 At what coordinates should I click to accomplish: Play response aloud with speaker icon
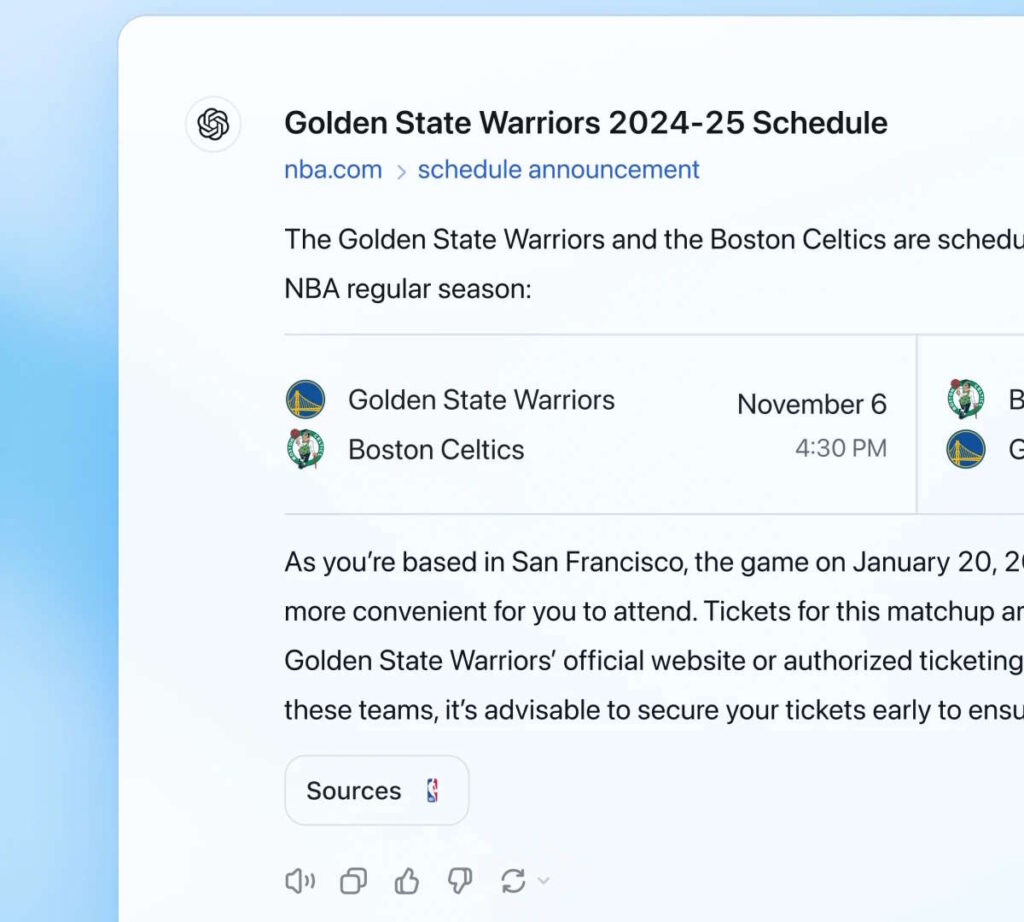300,881
